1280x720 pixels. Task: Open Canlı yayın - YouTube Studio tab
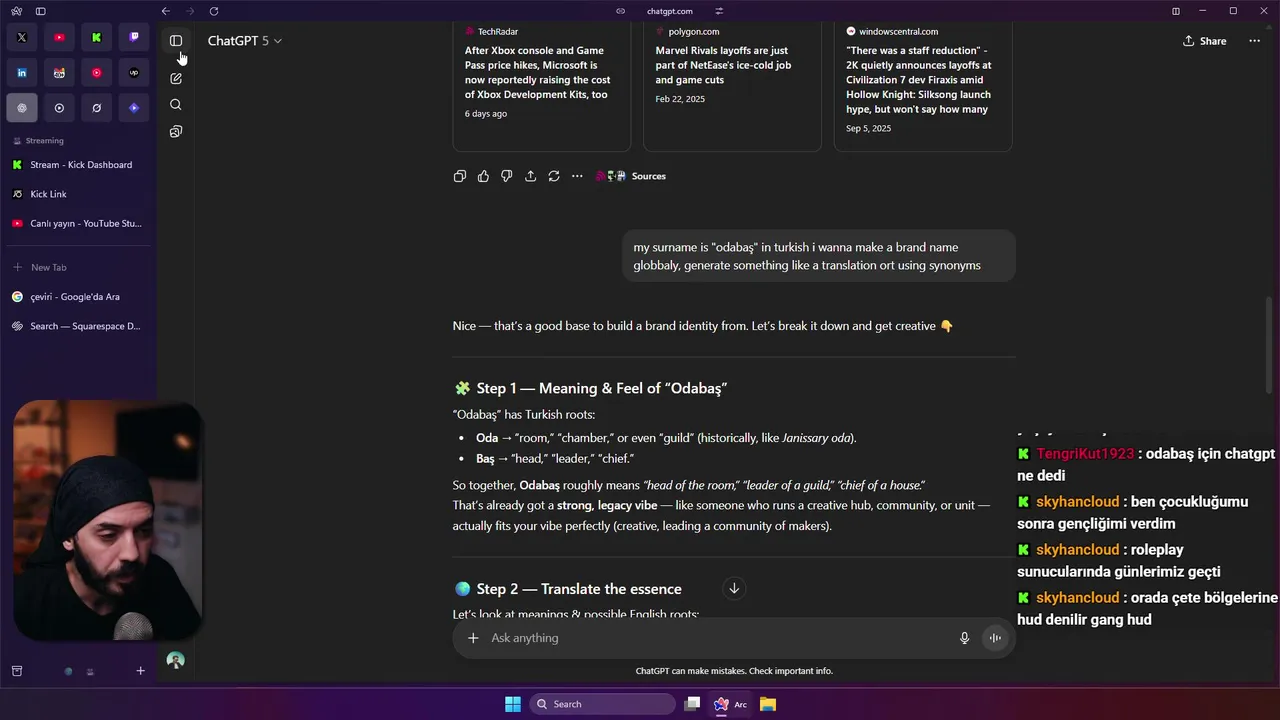point(79,224)
